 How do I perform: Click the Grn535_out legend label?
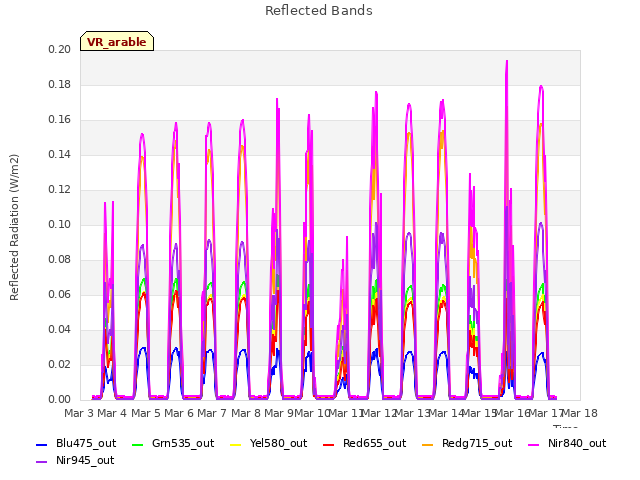183,443
